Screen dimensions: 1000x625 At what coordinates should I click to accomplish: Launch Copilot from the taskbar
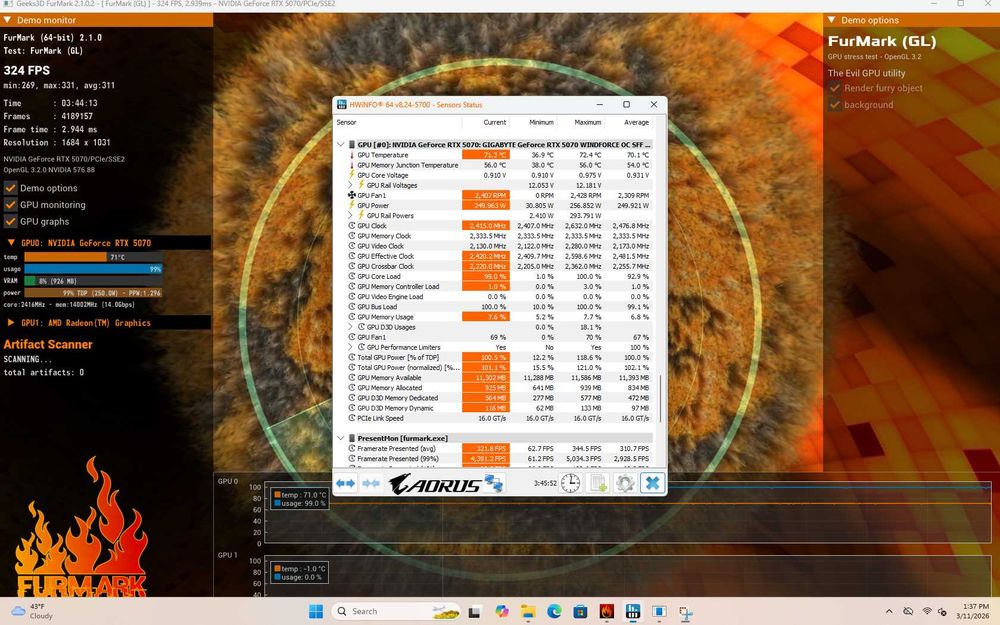tap(502, 612)
